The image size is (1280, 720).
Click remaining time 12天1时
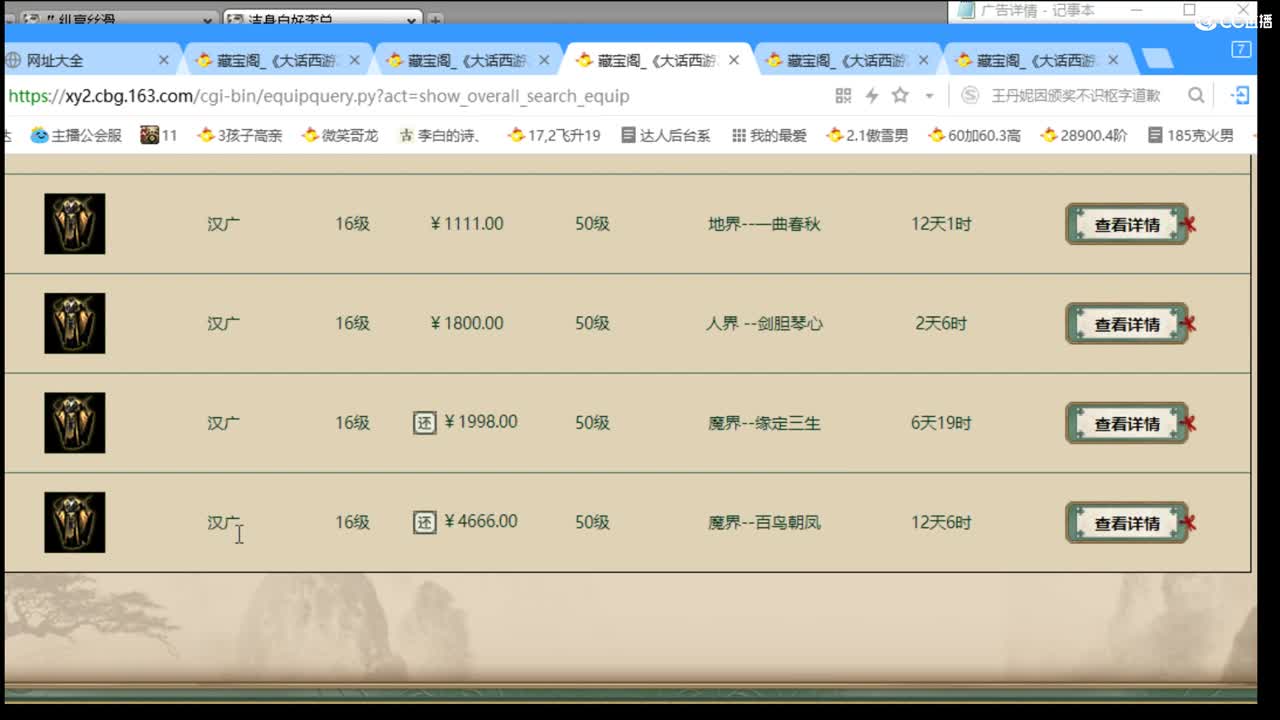pyautogui.click(x=941, y=224)
